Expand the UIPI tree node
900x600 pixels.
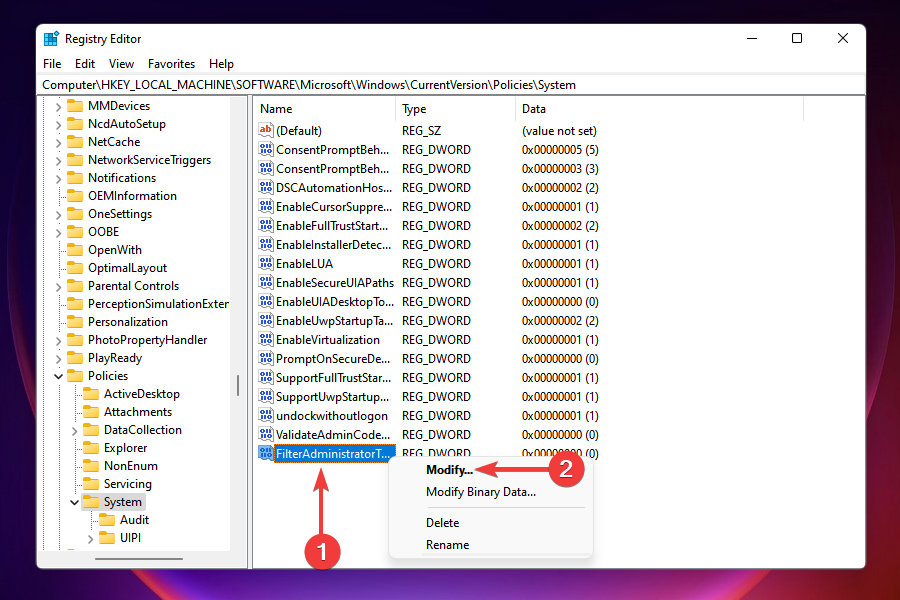click(90, 538)
